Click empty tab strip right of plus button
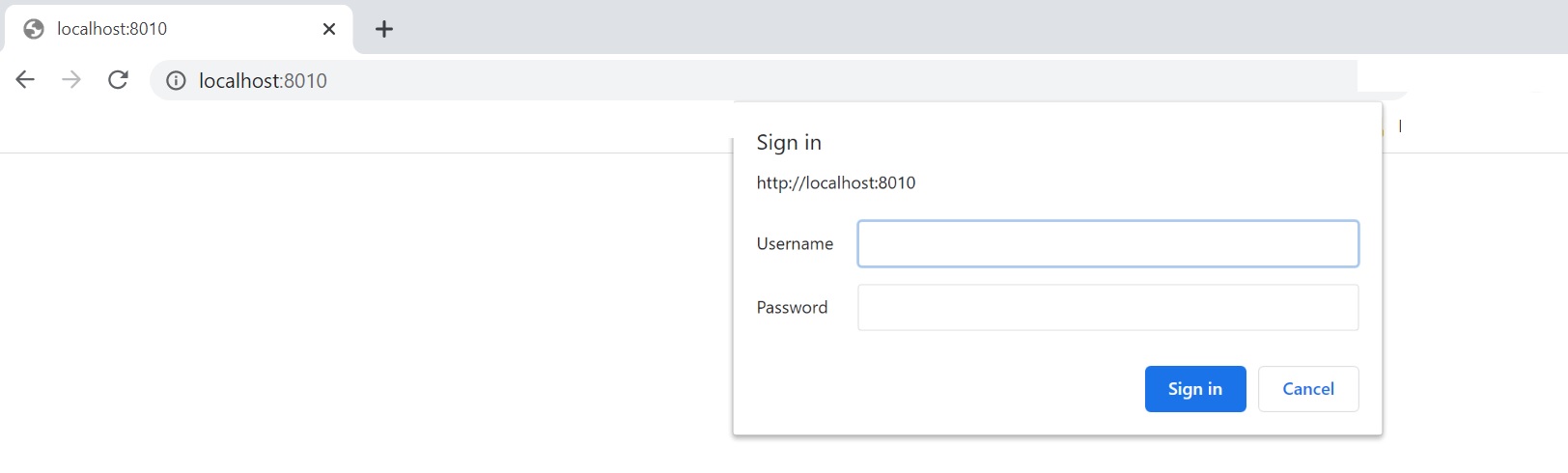1568x473 pixels. [x=869, y=27]
